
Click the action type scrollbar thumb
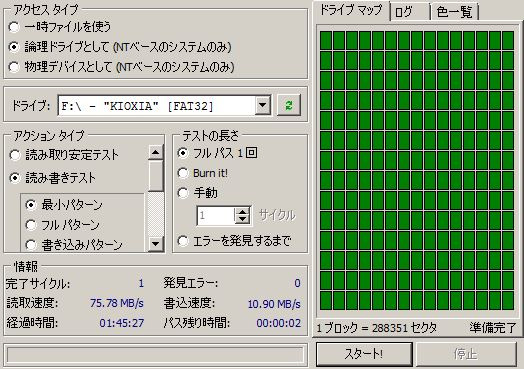coord(155,176)
